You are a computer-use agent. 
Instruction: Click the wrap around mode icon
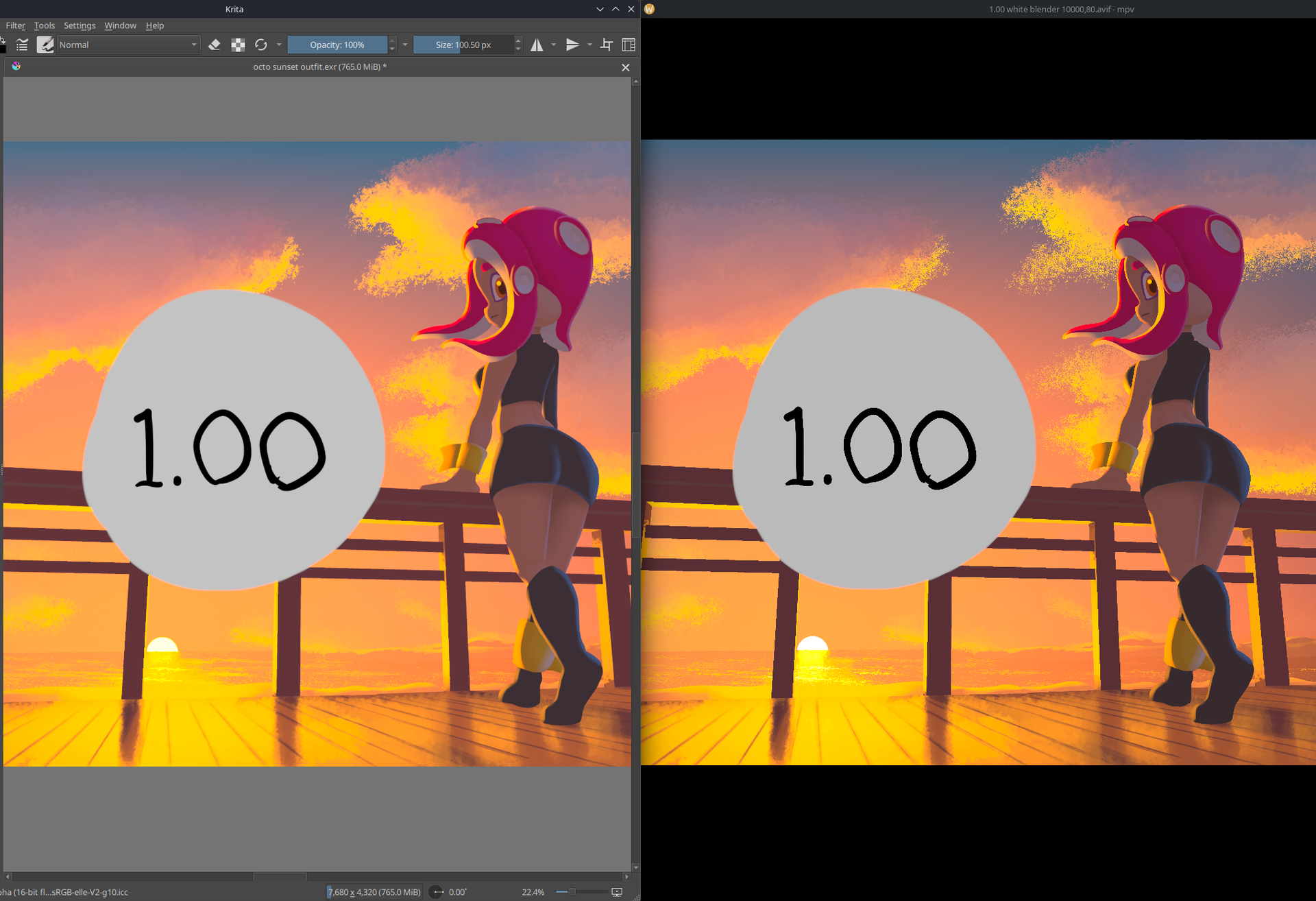click(607, 45)
